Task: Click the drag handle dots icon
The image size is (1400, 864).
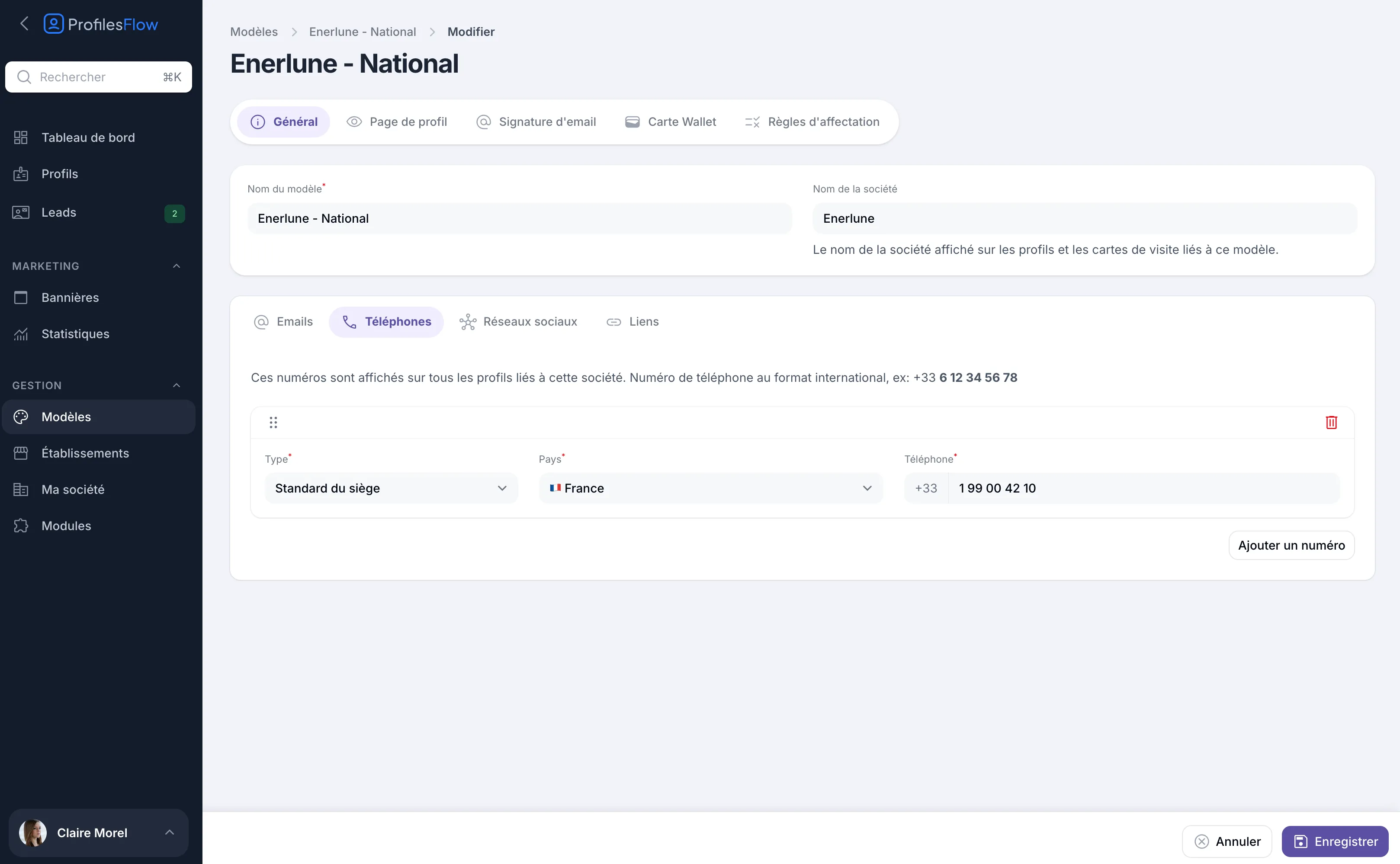Action: click(273, 422)
